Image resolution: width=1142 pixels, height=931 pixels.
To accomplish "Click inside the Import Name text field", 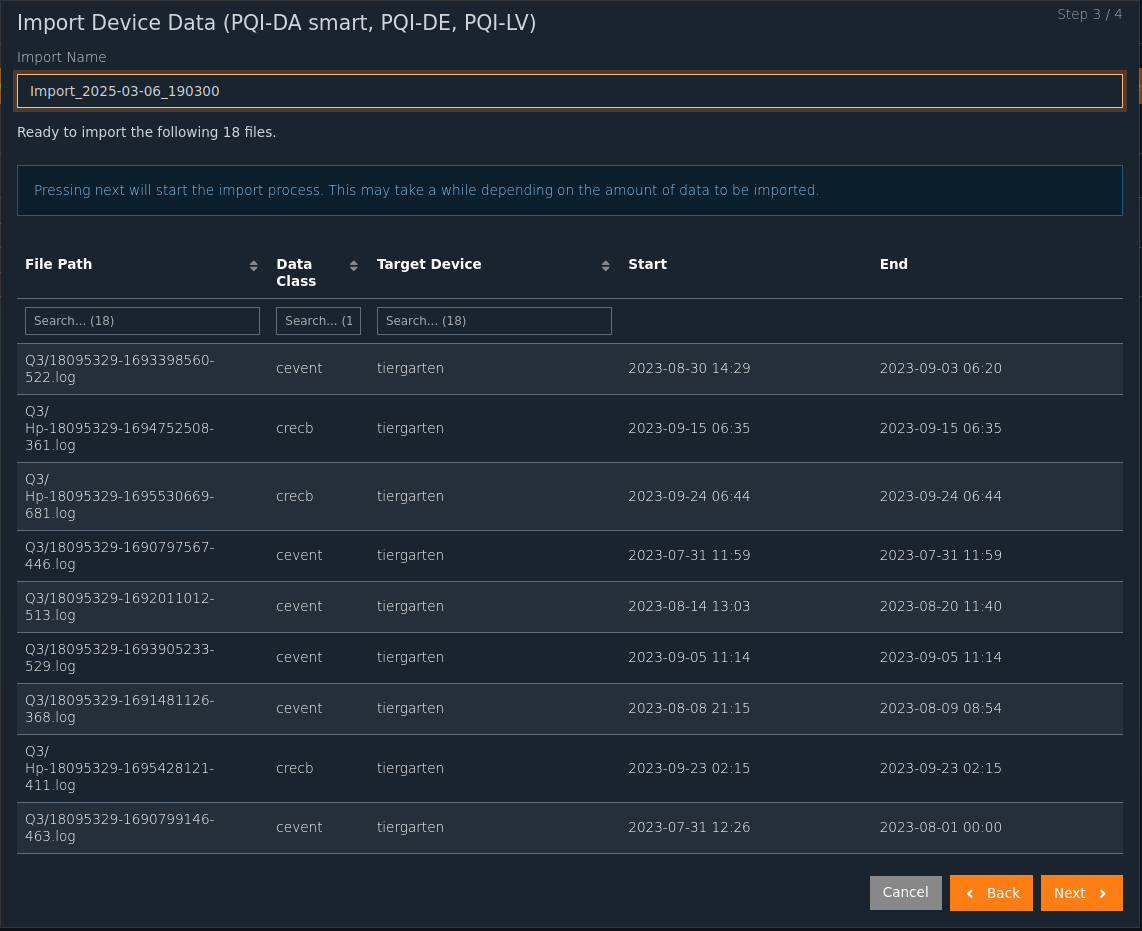I will (570, 91).
